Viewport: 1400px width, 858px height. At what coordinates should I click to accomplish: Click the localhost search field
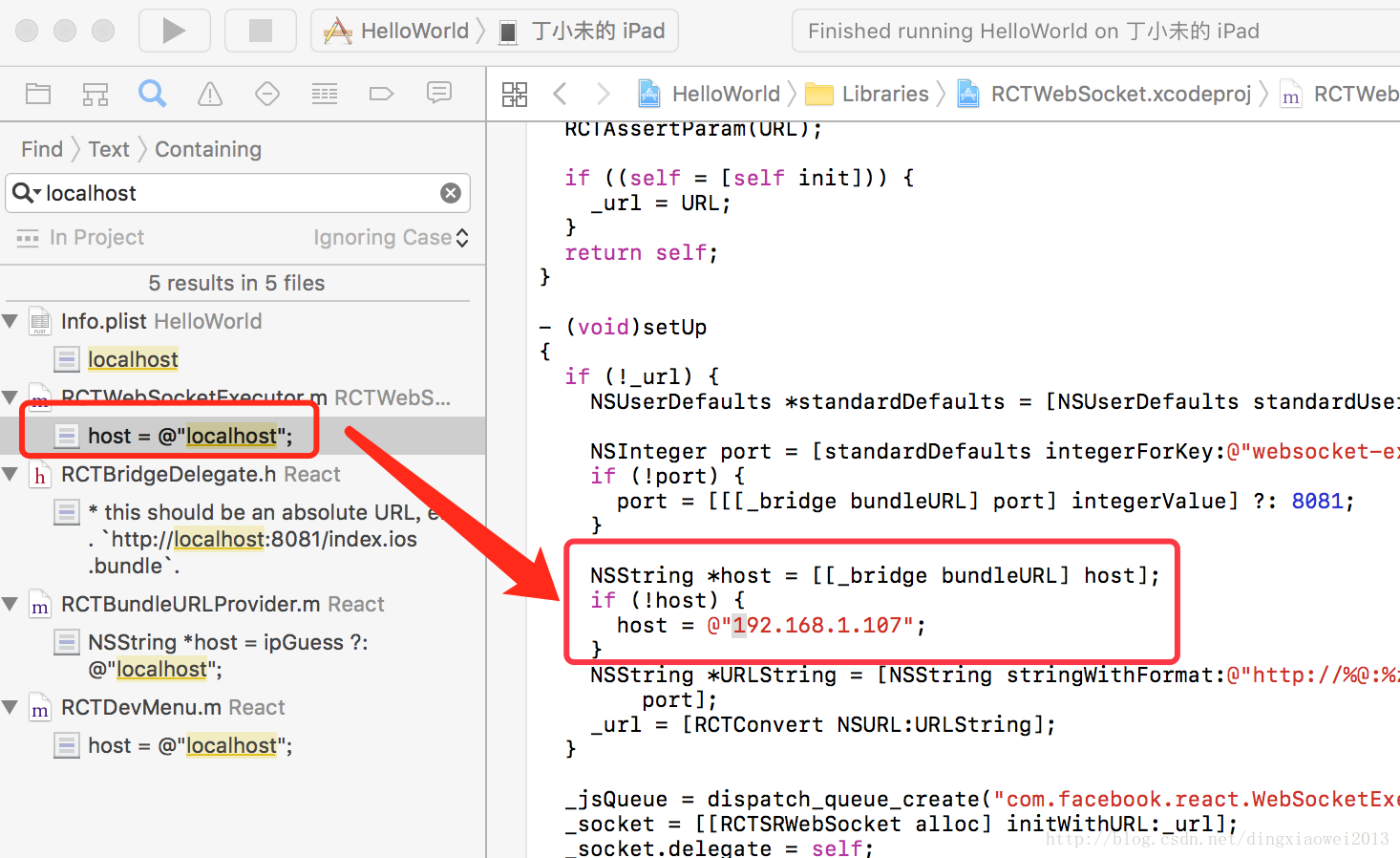[x=238, y=193]
